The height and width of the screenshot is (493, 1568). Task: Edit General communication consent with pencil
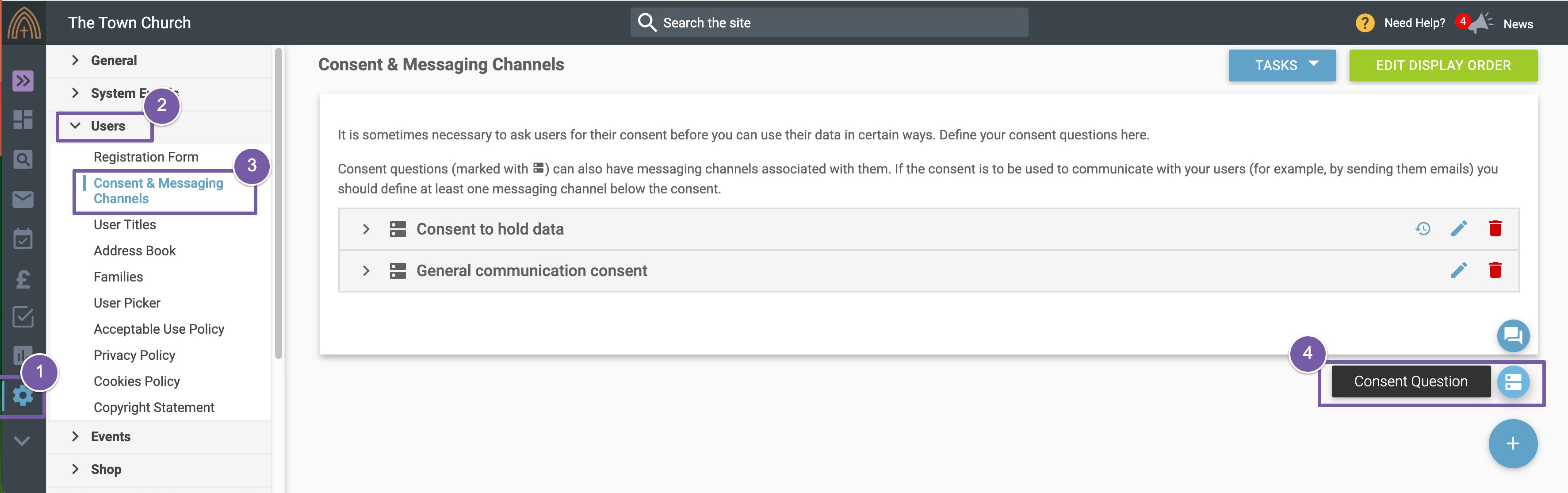[x=1458, y=270]
